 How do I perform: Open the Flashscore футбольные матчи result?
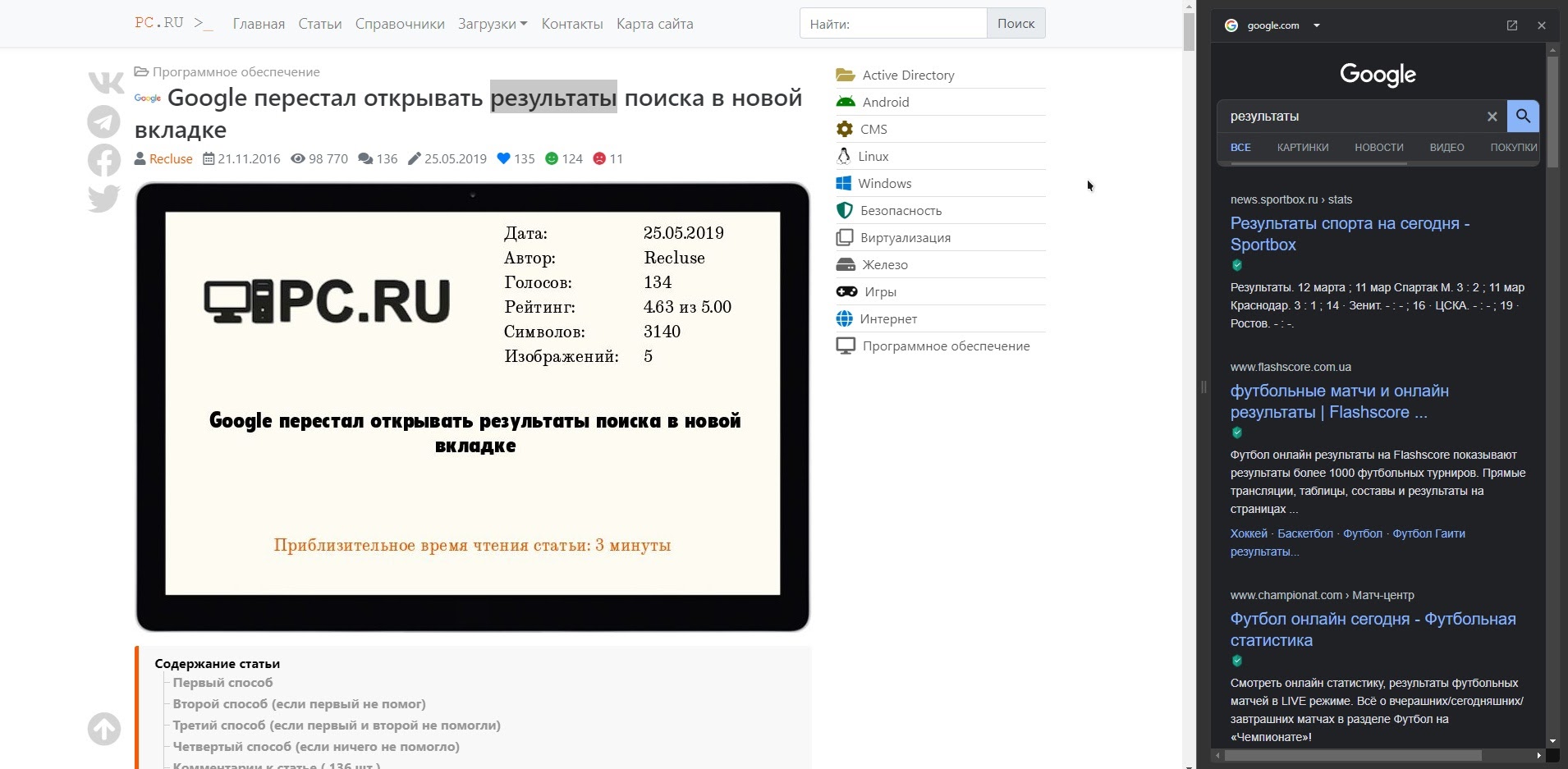coord(1339,401)
